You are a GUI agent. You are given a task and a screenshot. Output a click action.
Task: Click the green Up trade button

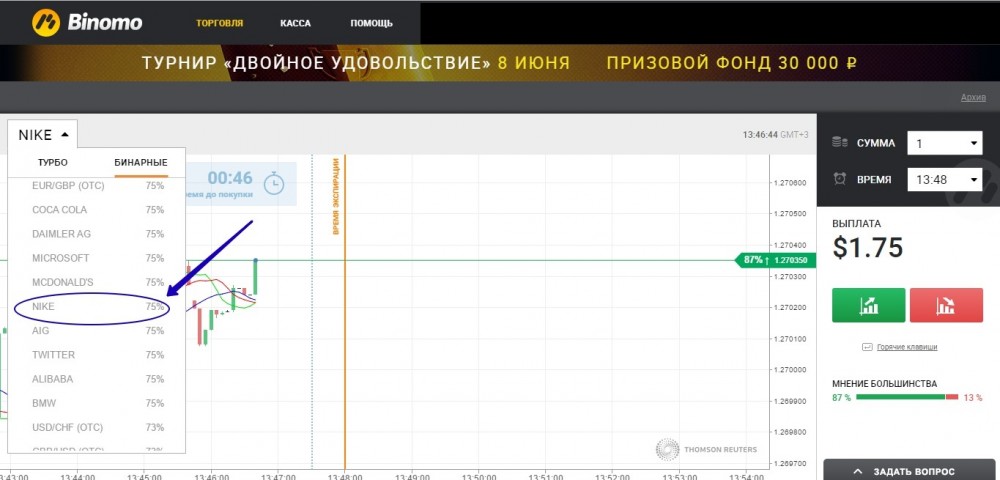pos(869,305)
